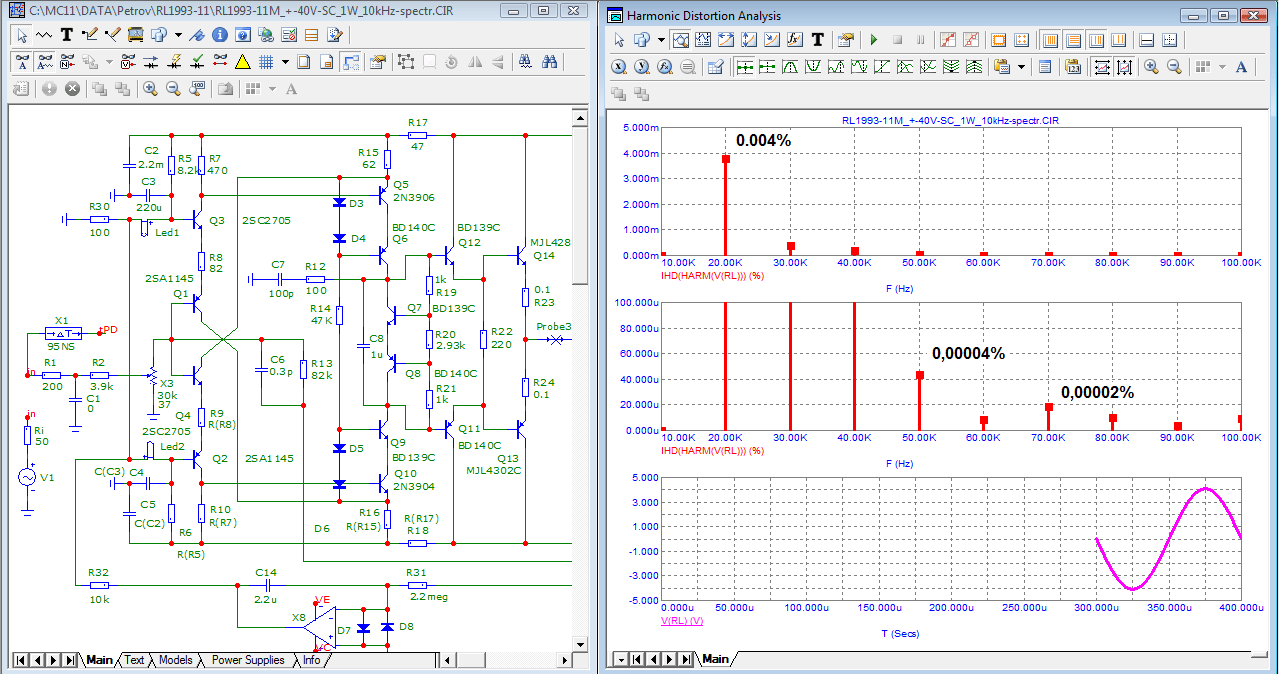
Task: Open the clipboard dropdown arrow in analysis toolbar
Action: point(1021,67)
